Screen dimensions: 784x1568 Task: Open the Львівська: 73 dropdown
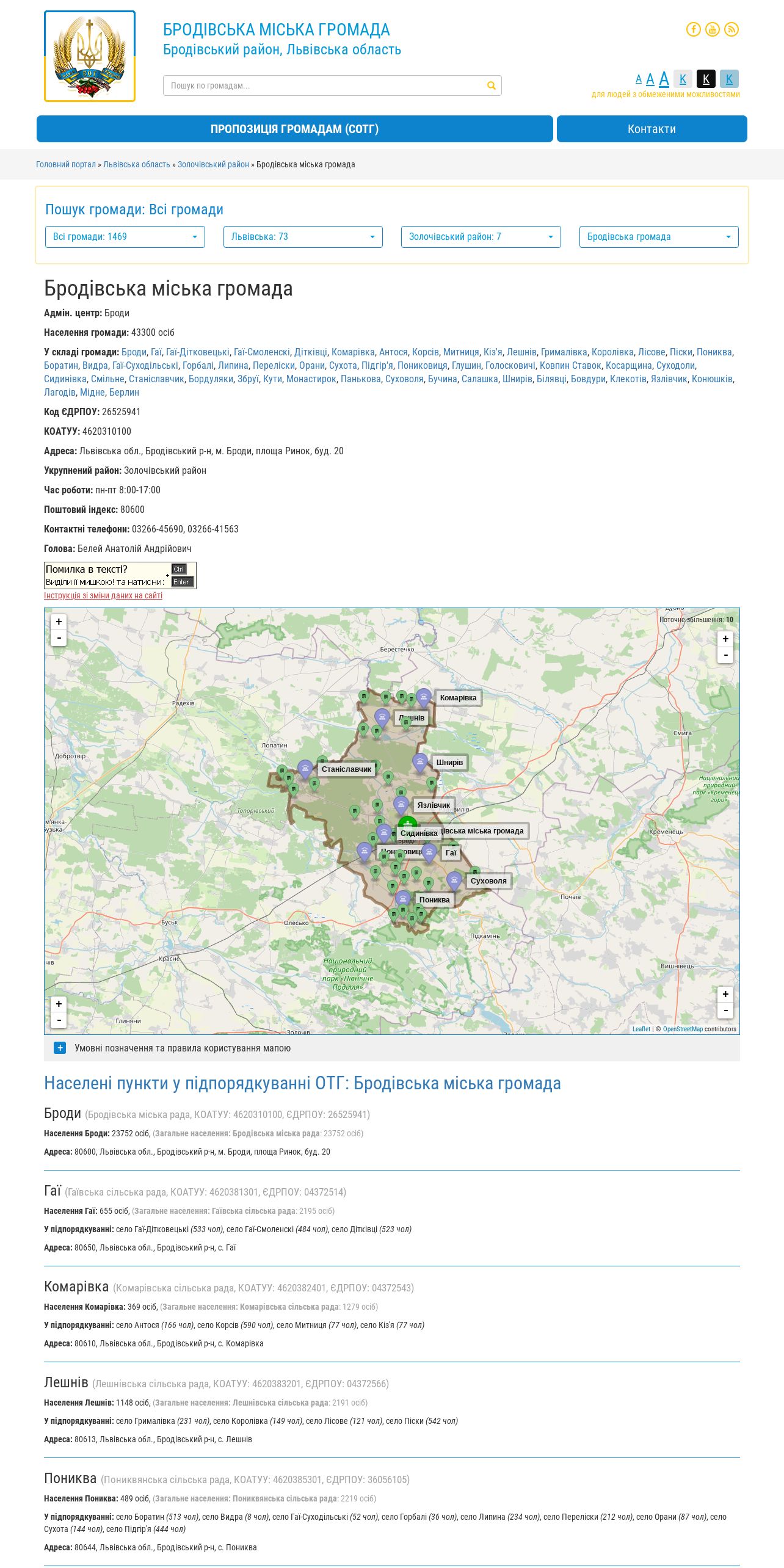point(303,237)
